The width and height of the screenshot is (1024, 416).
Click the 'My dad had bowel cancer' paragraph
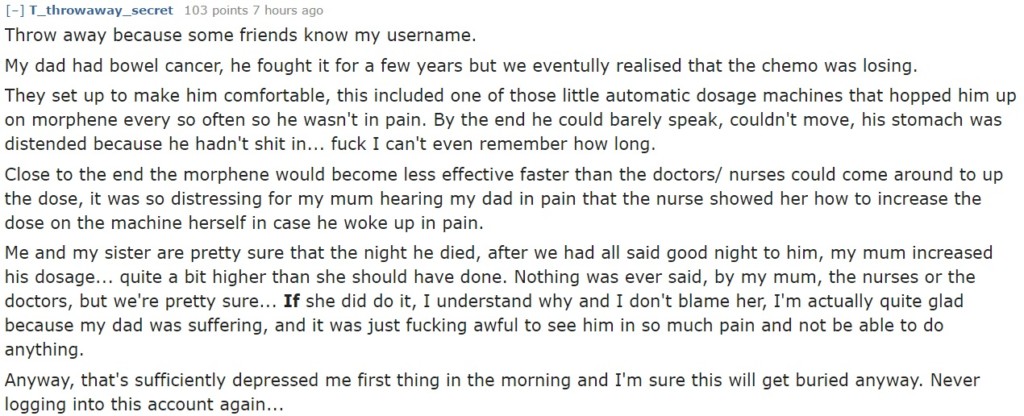click(x=400, y=66)
